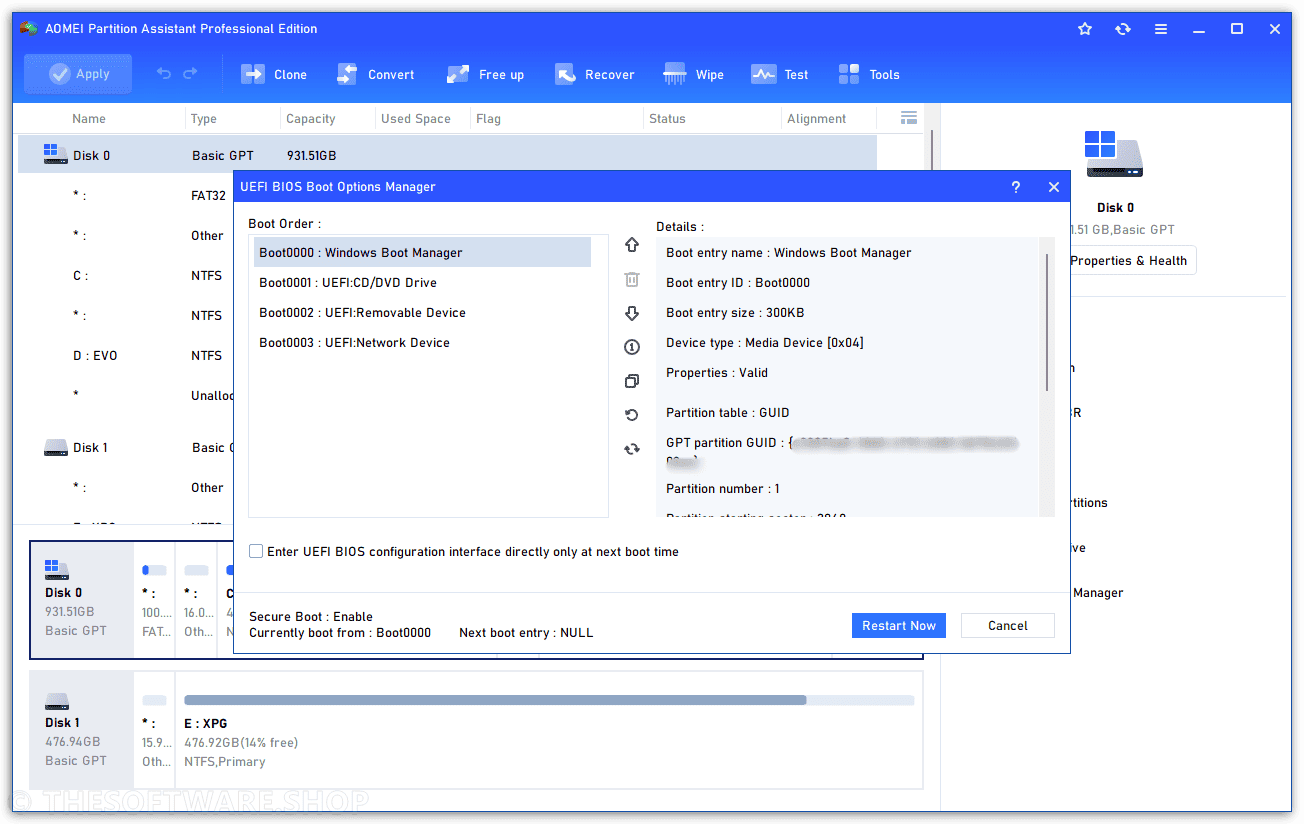This screenshot has height=824, width=1304.
Task: Select Disk 1 block in disk map
Action: [x=82, y=730]
